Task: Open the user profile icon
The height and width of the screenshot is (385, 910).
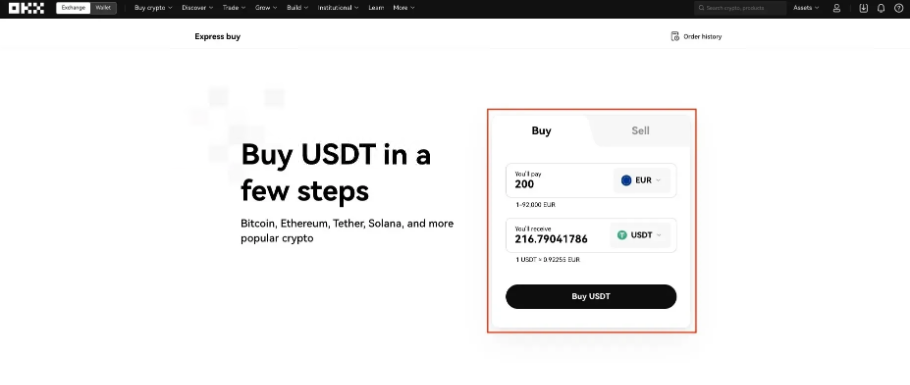Action: pos(836,8)
